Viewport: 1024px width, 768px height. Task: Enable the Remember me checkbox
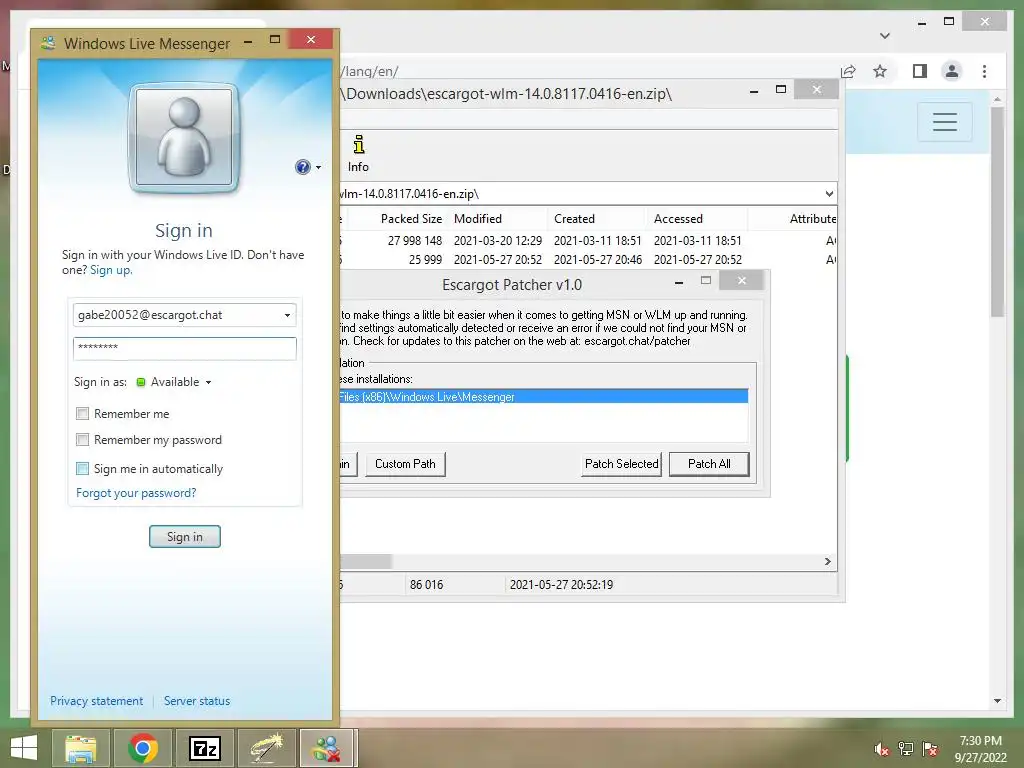coord(82,413)
